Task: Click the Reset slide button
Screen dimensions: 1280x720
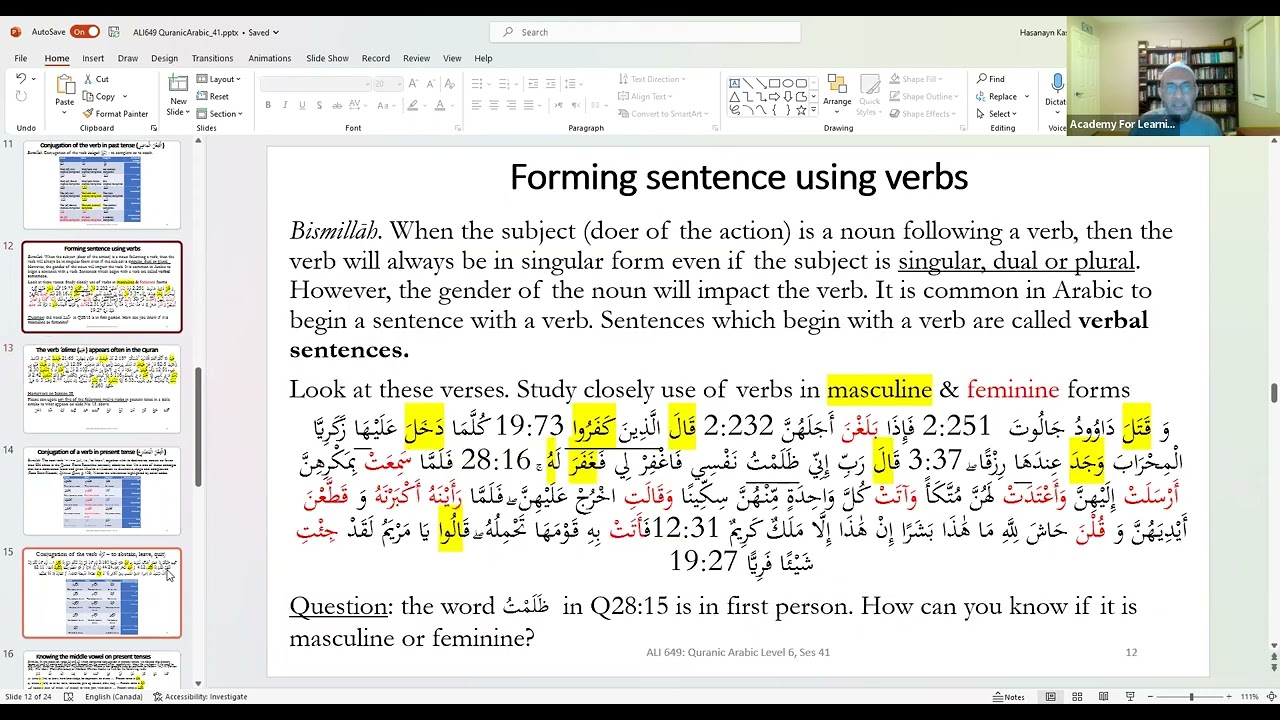Action: [x=213, y=96]
